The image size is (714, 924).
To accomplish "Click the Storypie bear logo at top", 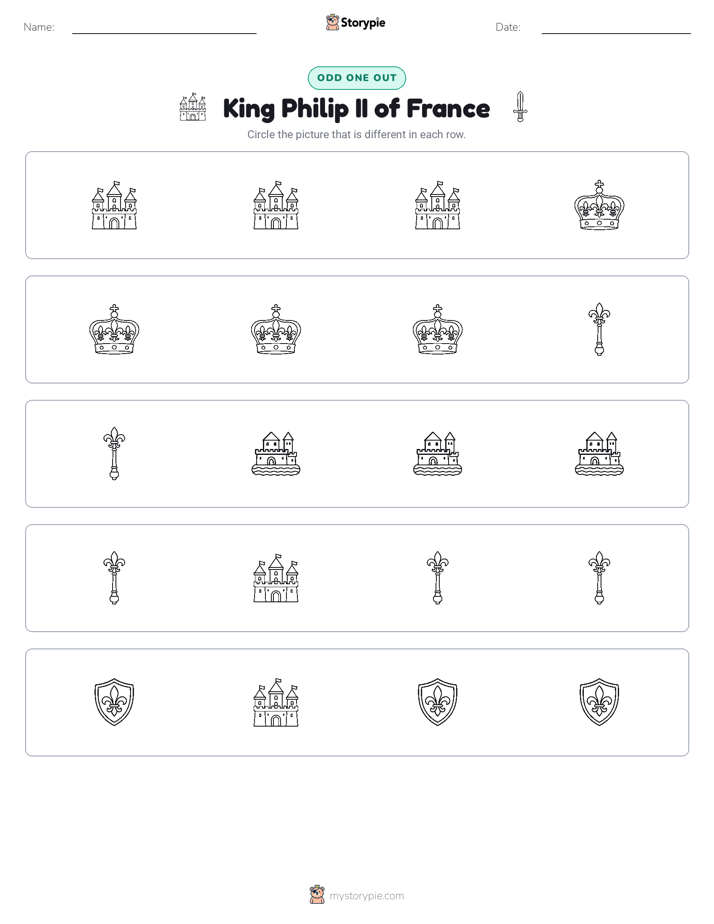I will tap(333, 22).
